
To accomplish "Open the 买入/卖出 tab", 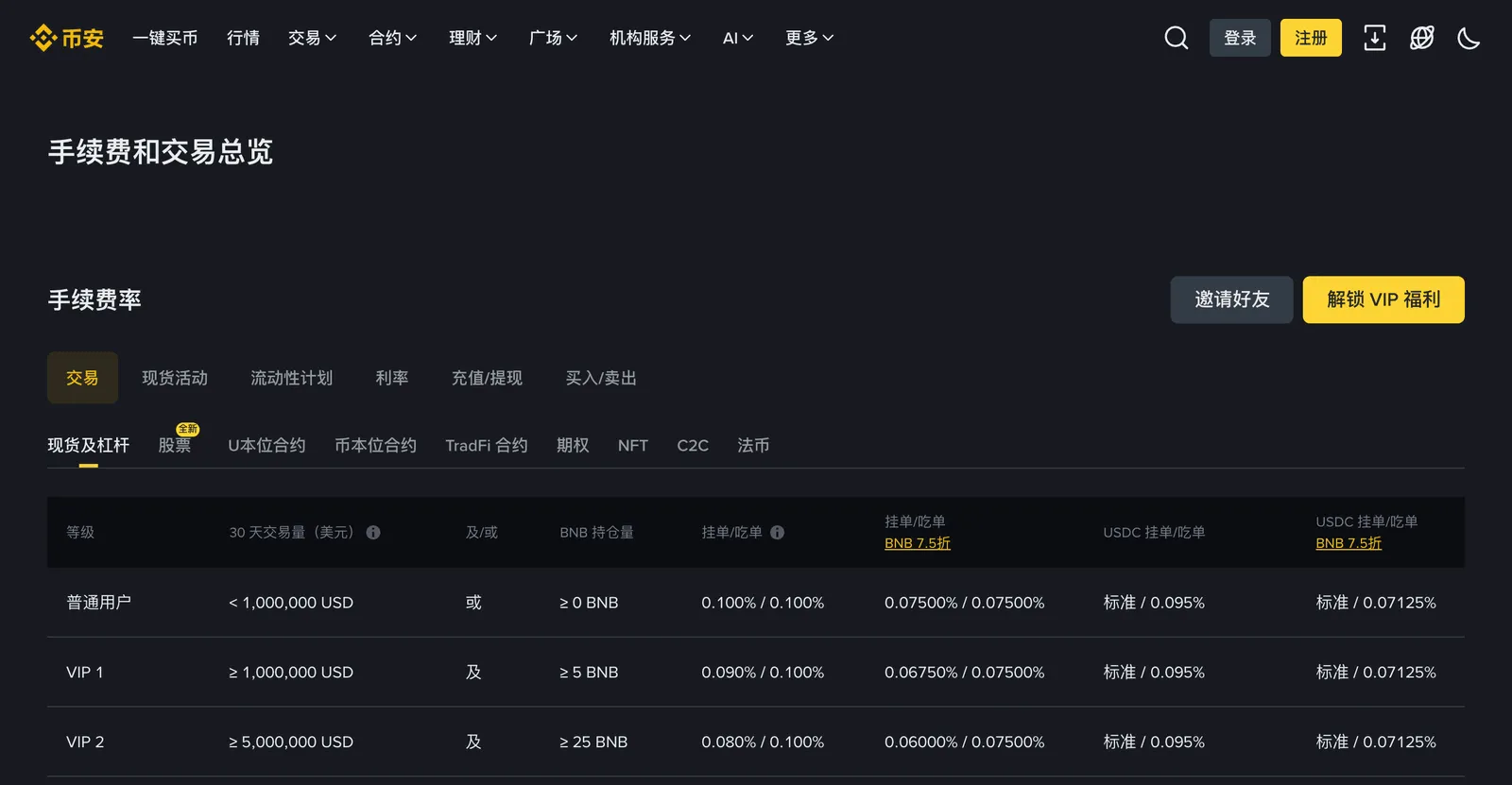I will [601, 378].
